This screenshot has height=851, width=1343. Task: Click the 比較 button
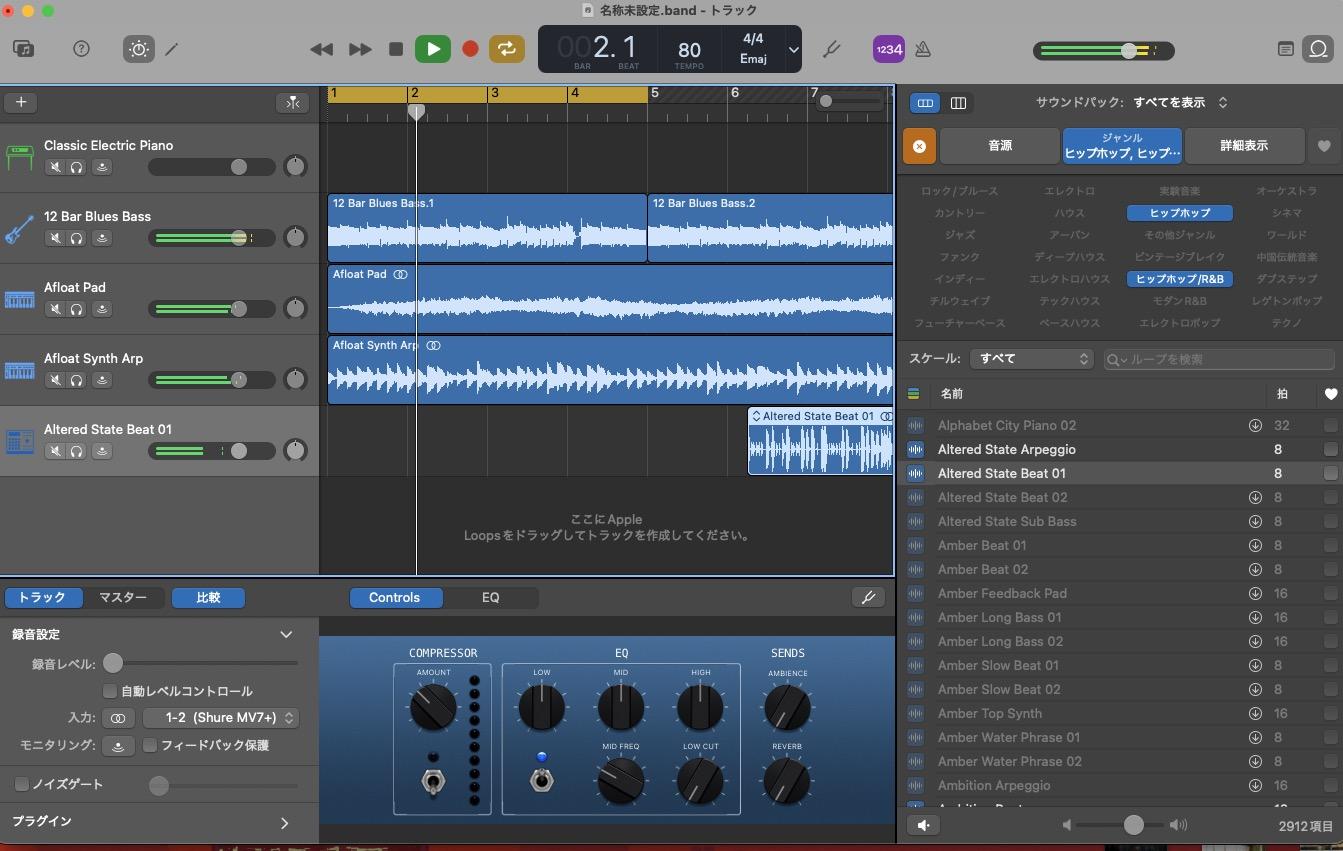pos(208,597)
